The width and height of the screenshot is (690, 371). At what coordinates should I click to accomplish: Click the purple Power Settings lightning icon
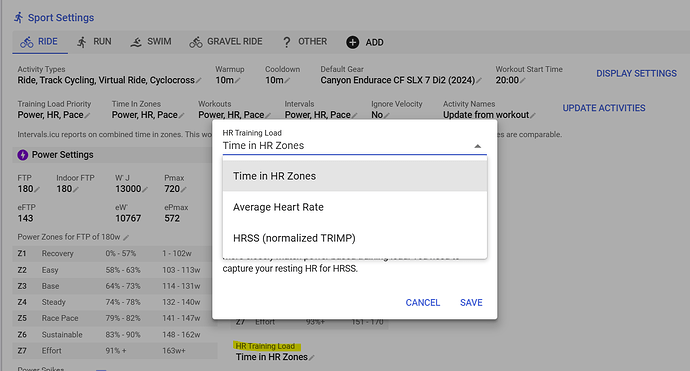coord(22,155)
